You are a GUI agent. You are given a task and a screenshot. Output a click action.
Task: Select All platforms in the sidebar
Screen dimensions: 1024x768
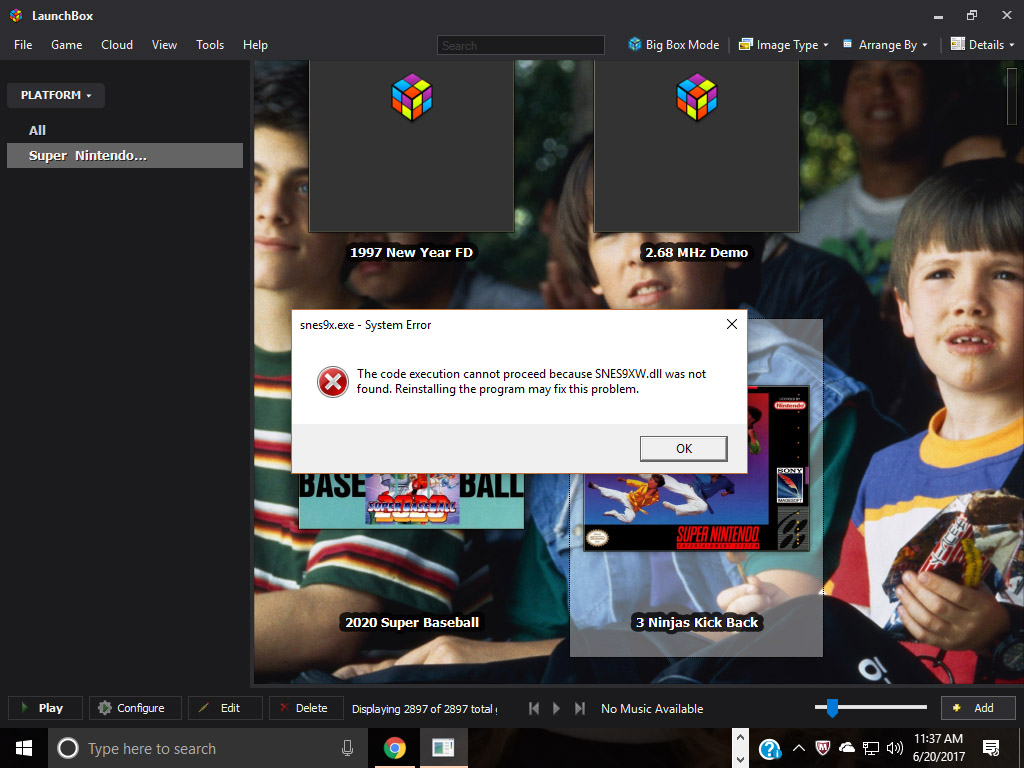[x=37, y=130]
